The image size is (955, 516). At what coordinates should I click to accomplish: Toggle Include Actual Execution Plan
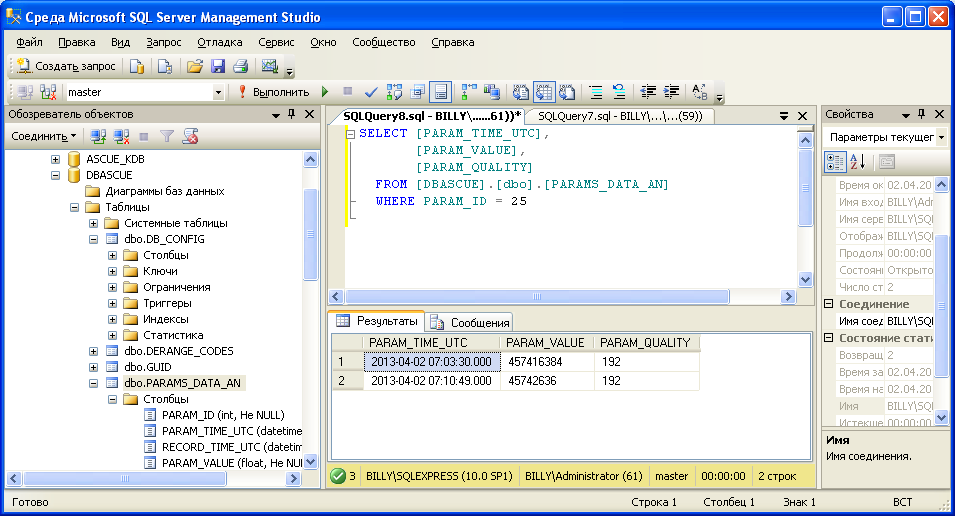coord(469,92)
